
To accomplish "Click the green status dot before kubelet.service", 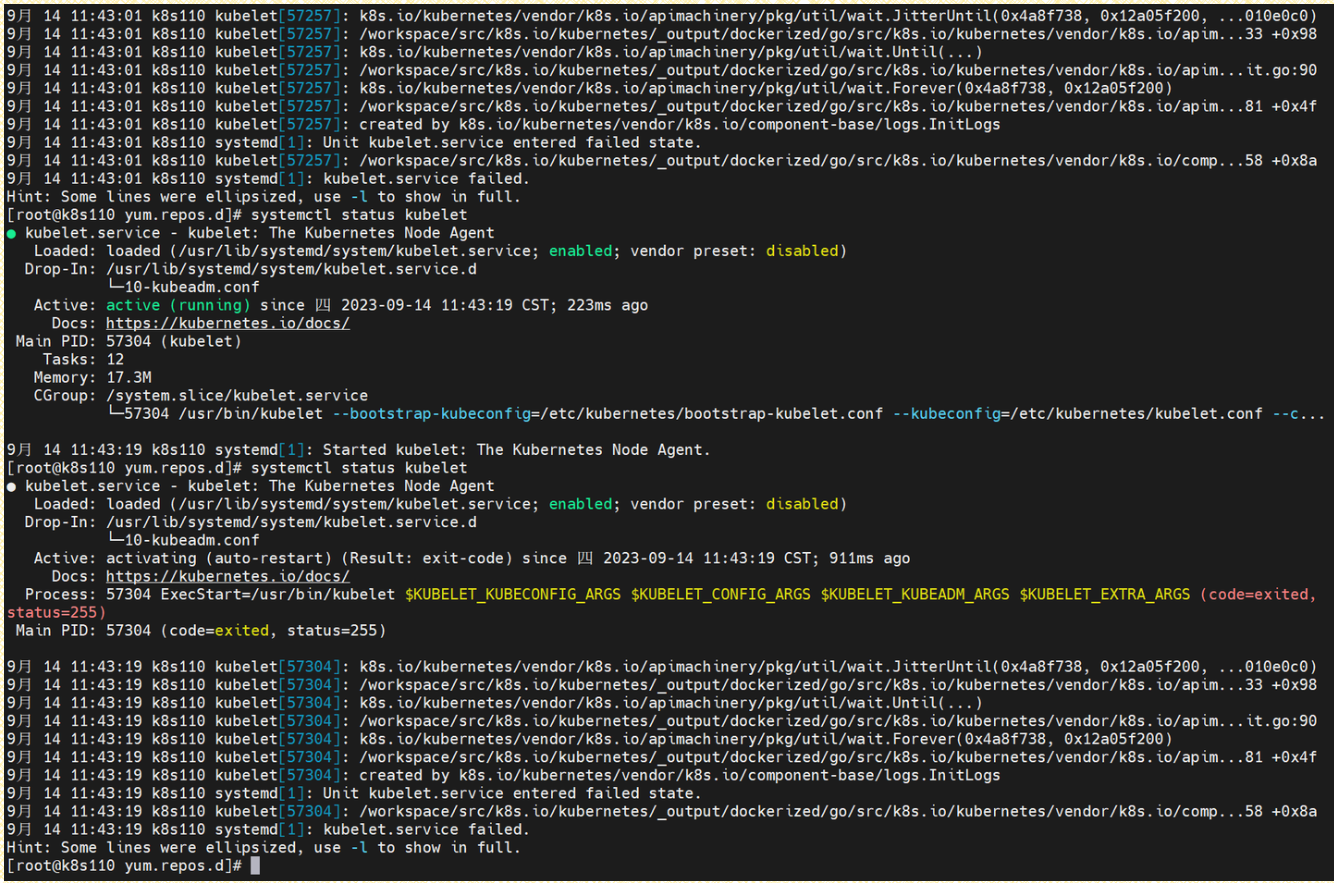I will tap(11, 233).
